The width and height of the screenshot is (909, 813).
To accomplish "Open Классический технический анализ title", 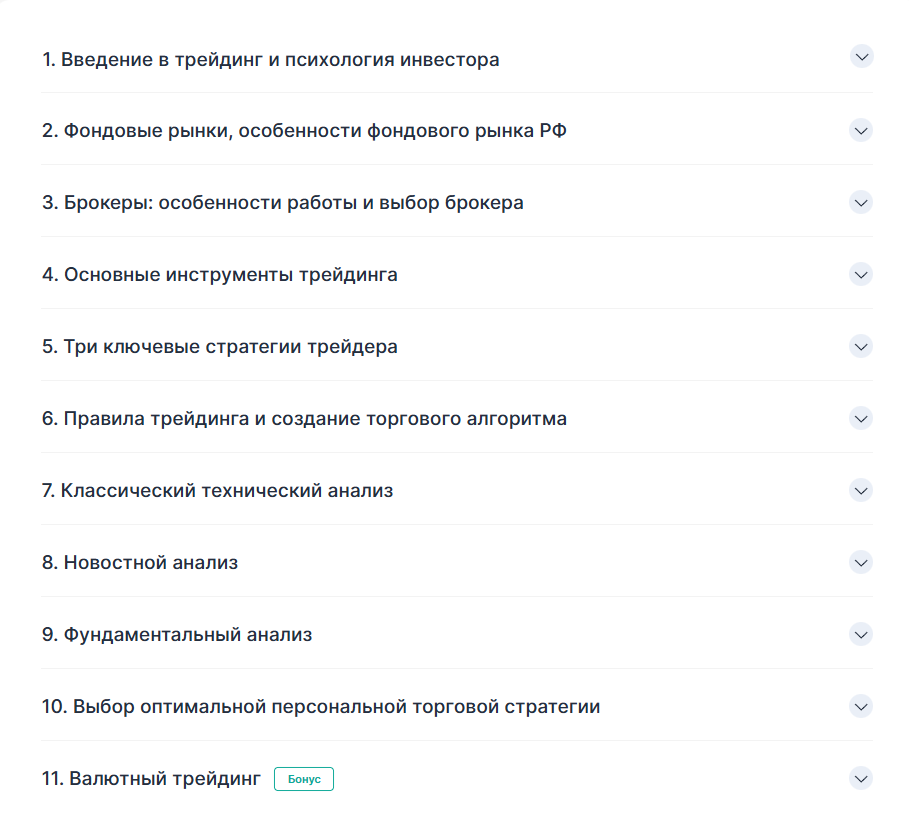I will click(x=217, y=491).
